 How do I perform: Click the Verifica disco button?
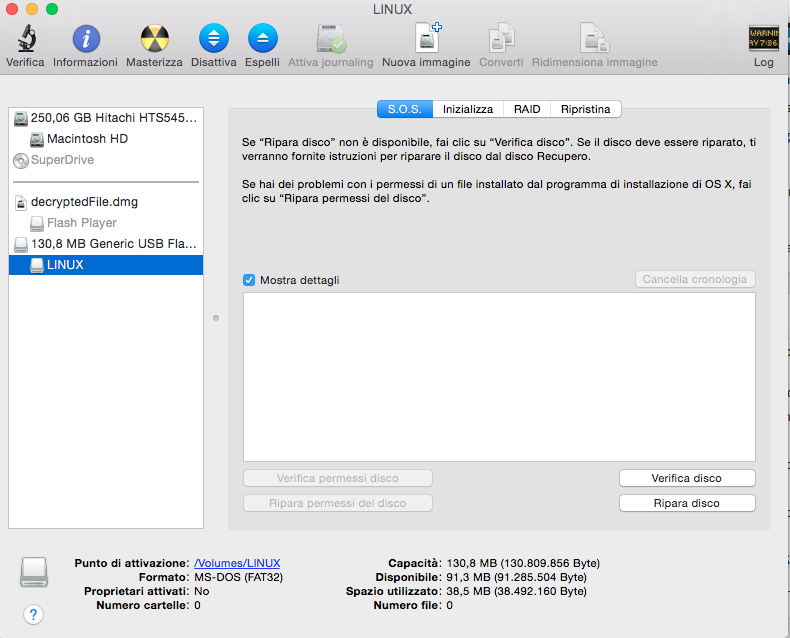[686, 478]
